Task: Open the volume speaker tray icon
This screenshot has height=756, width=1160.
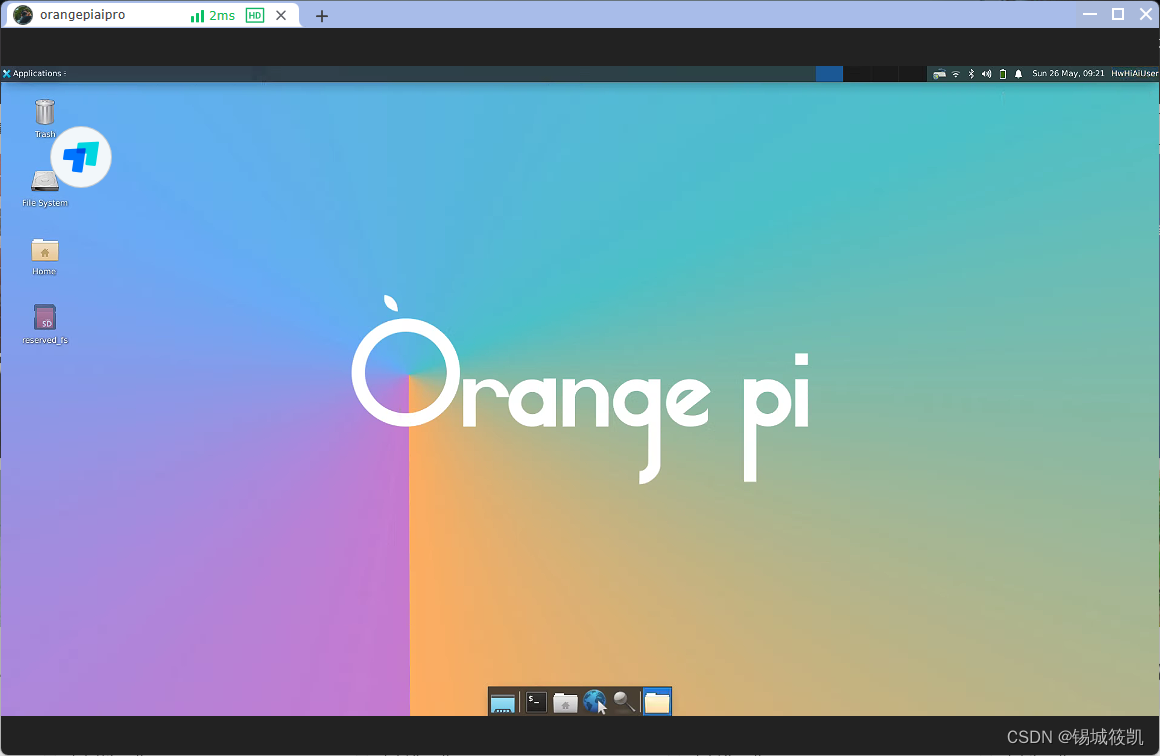Action: click(986, 74)
